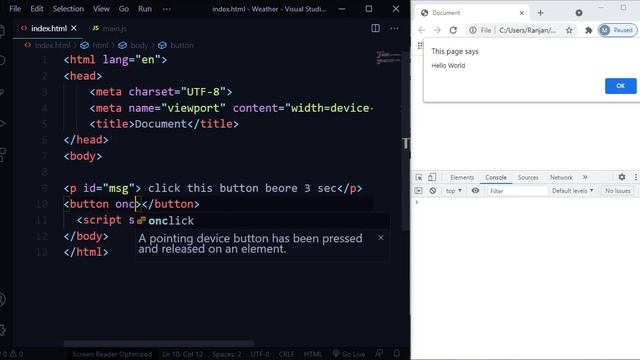Switch to the Elements DevTools tab
640x360 pixels.
[x=462, y=178]
